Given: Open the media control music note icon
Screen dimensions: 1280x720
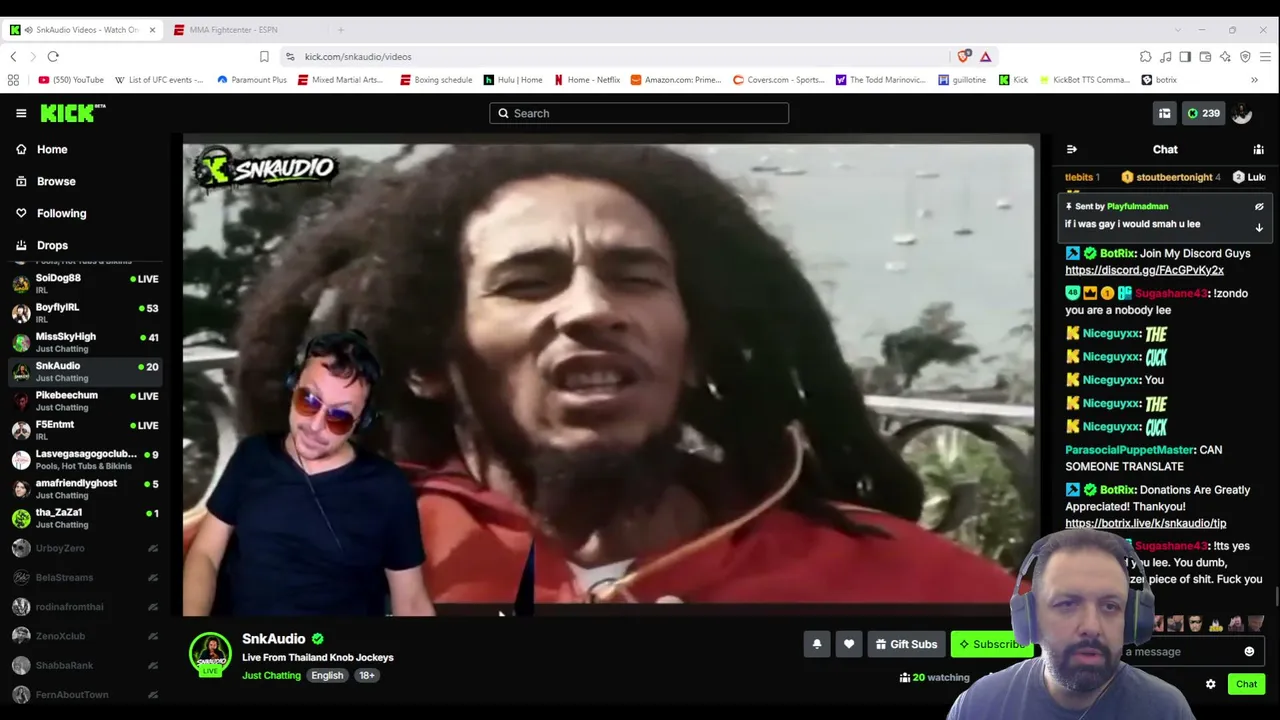Looking at the screenshot, I should [x=1165, y=56].
